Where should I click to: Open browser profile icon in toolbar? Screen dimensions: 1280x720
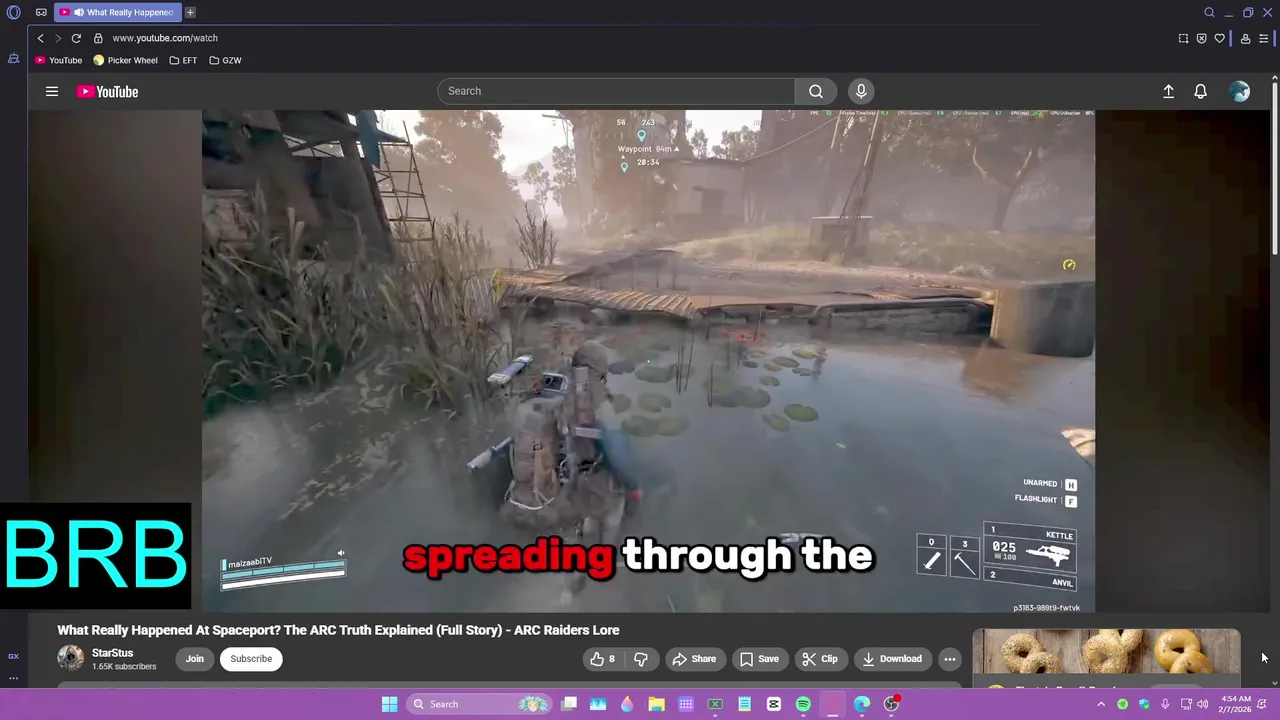[1245, 38]
